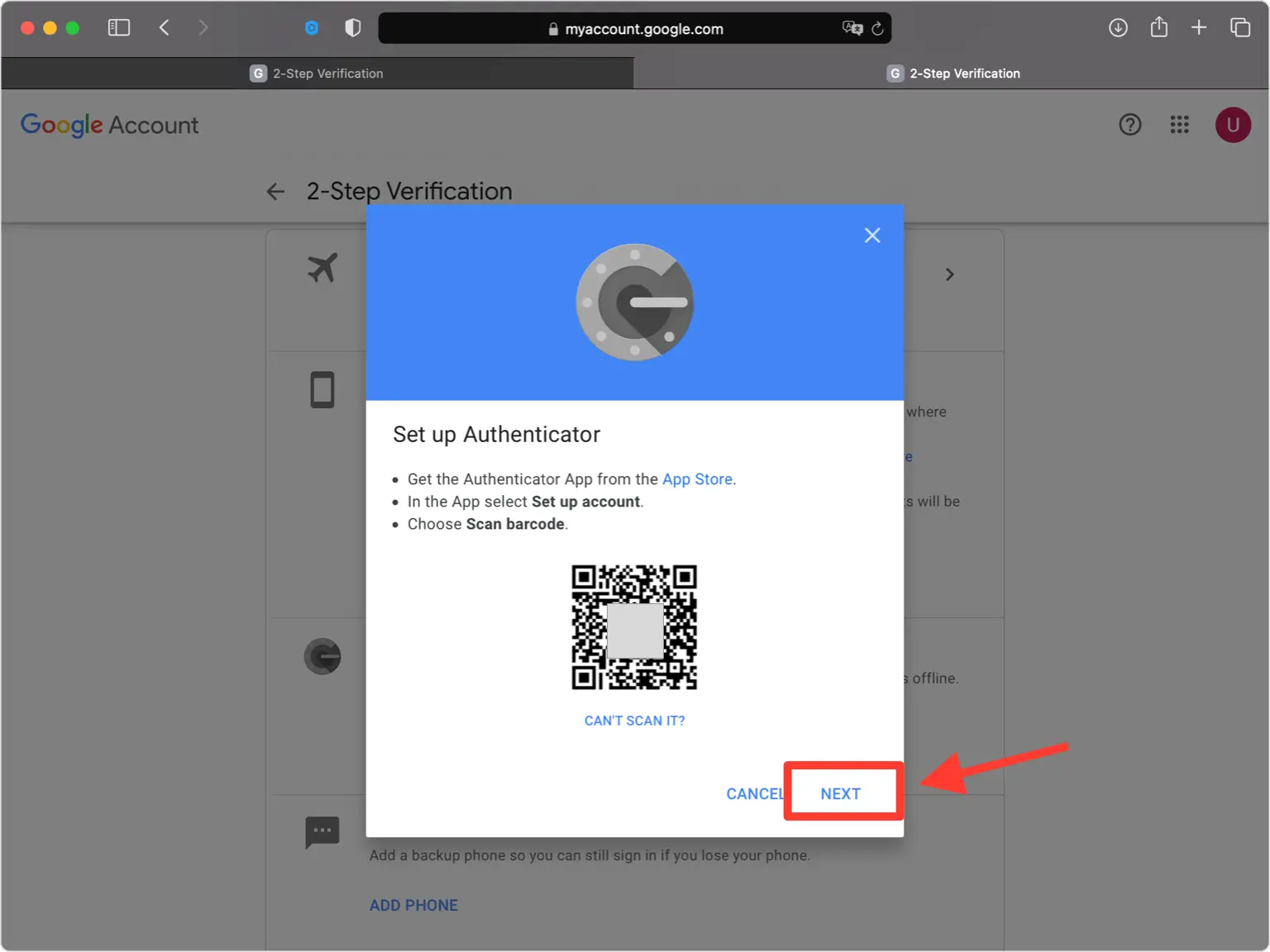The height and width of the screenshot is (952, 1270).
Task: Show the tab overview
Action: click(x=1240, y=28)
